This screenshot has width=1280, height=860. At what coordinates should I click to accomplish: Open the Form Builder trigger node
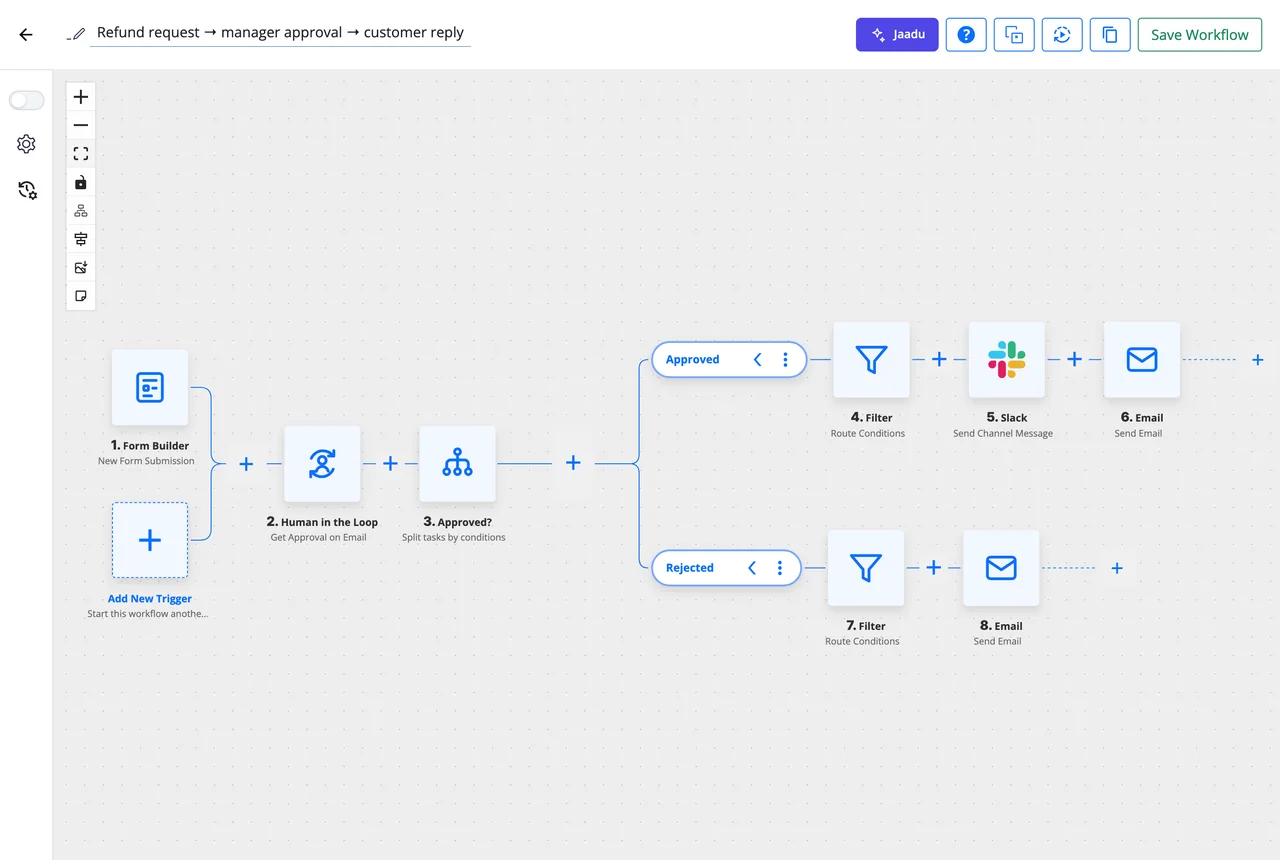150,387
